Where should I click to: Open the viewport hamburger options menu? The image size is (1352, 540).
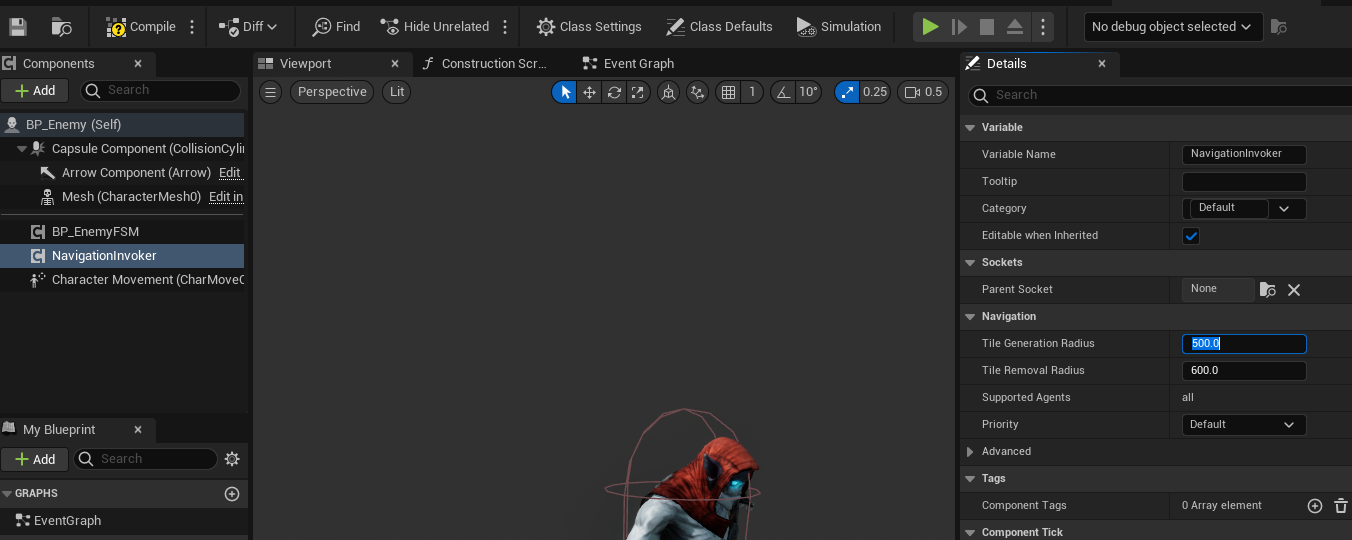coord(271,92)
